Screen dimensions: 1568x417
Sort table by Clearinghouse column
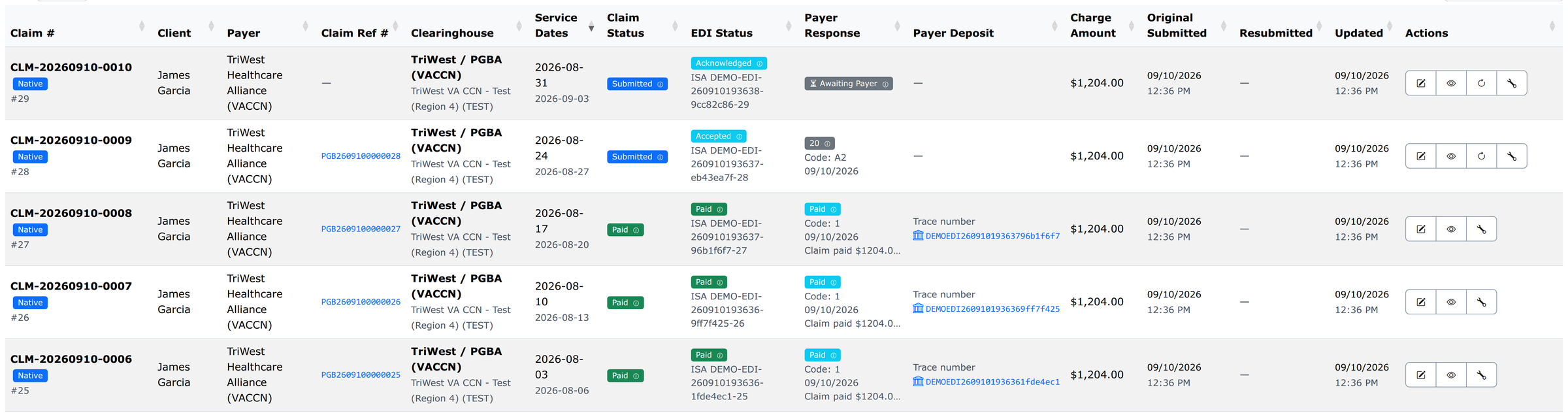pyautogui.click(x=519, y=26)
